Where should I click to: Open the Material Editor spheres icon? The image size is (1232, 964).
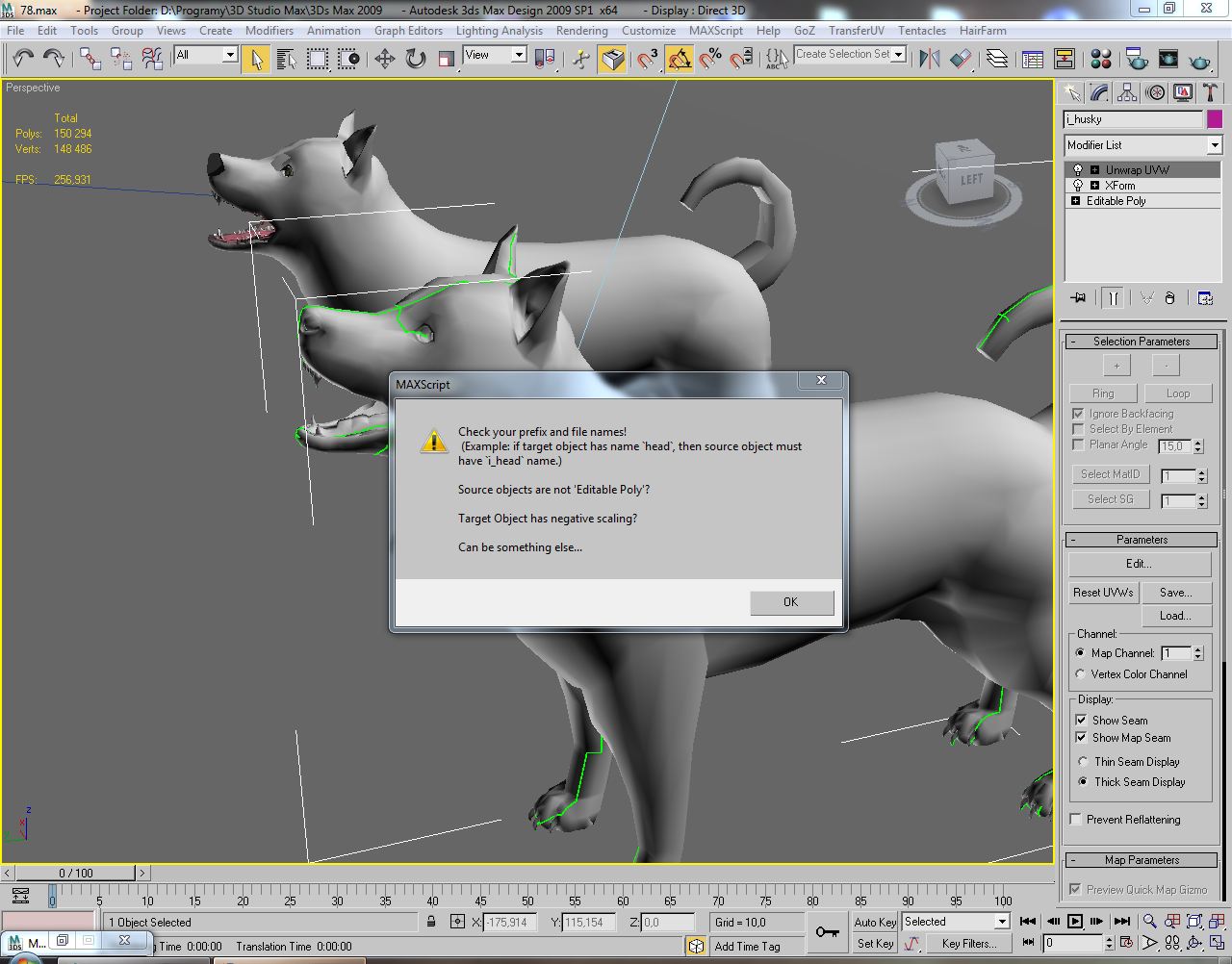[x=1101, y=60]
